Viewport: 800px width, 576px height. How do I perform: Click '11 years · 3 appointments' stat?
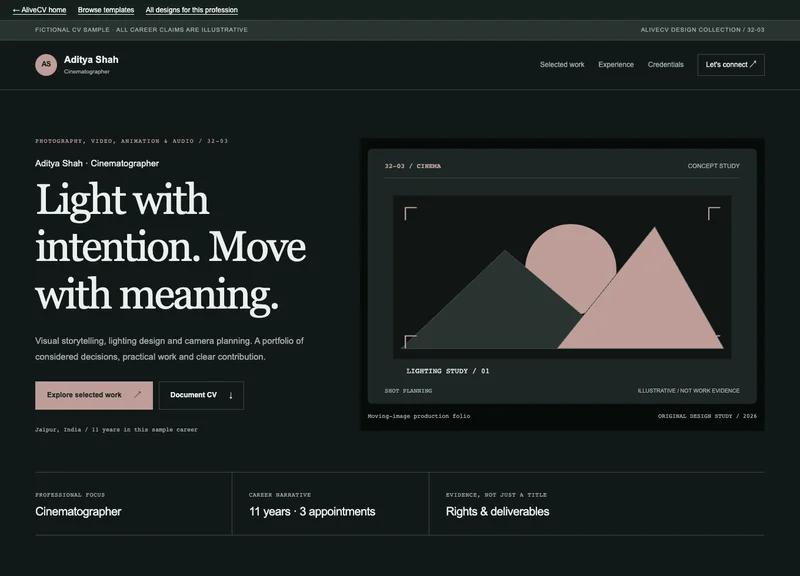tap(312, 512)
